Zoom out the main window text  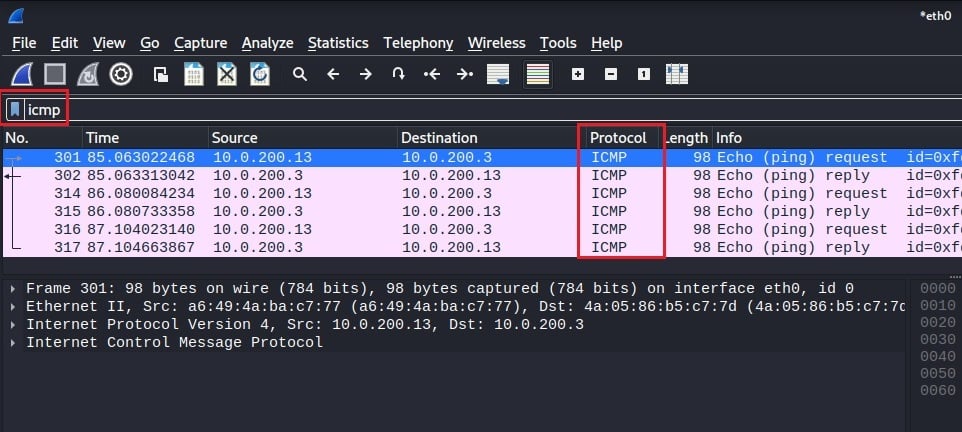pyautogui.click(x=610, y=75)
